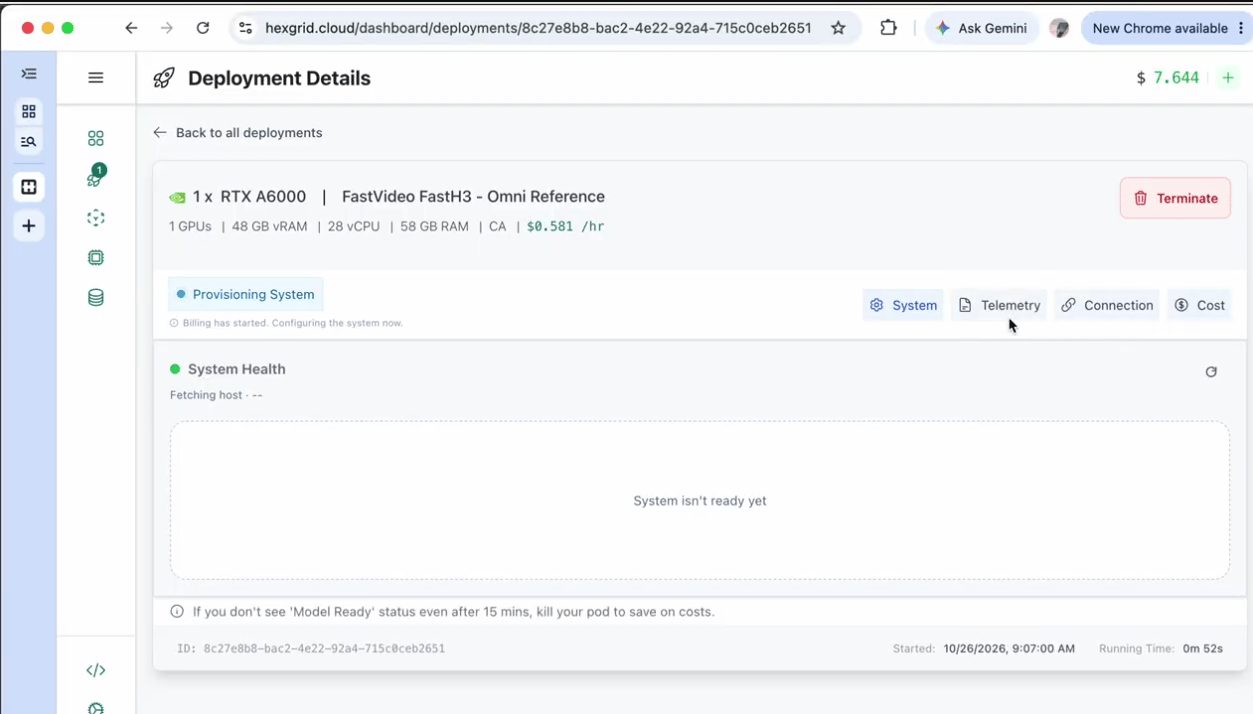Open the Chrome profile avatar
This screenshot has width=1253, height=714.
point(1059,28)
